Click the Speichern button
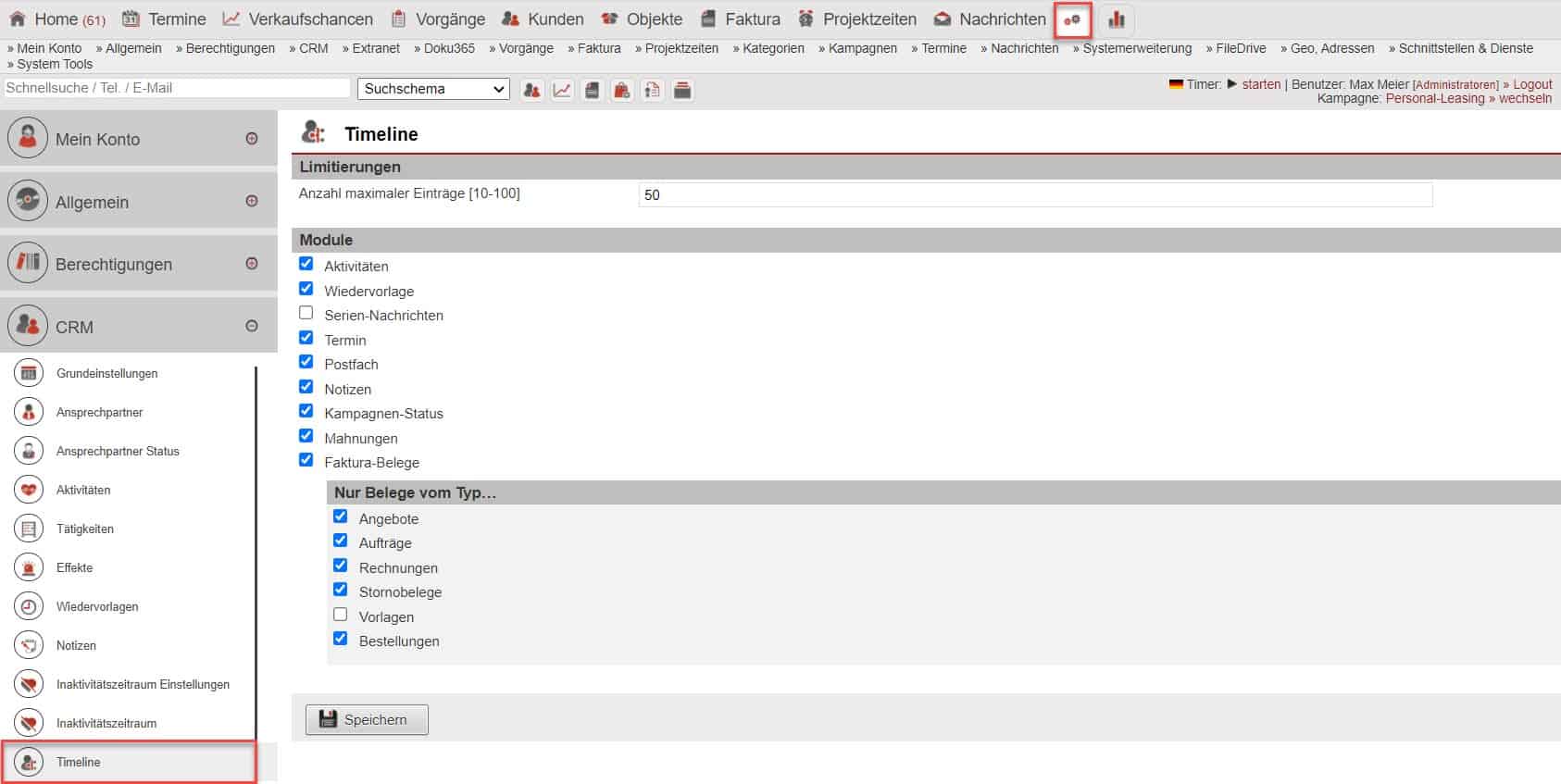Screen dimensions: 1561x784 click(x=367, y=719)
